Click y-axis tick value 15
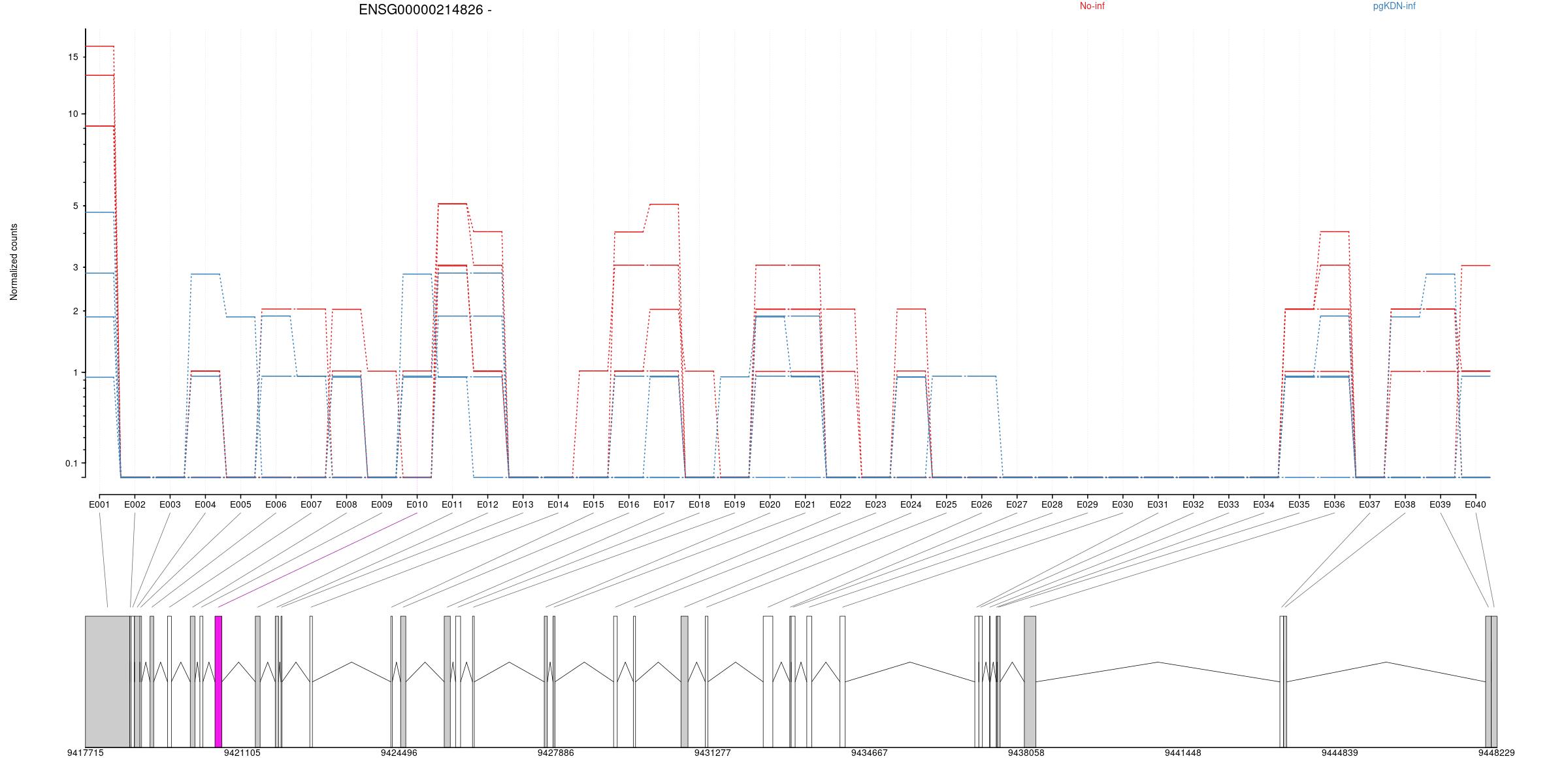 click(x=73, y=57)
